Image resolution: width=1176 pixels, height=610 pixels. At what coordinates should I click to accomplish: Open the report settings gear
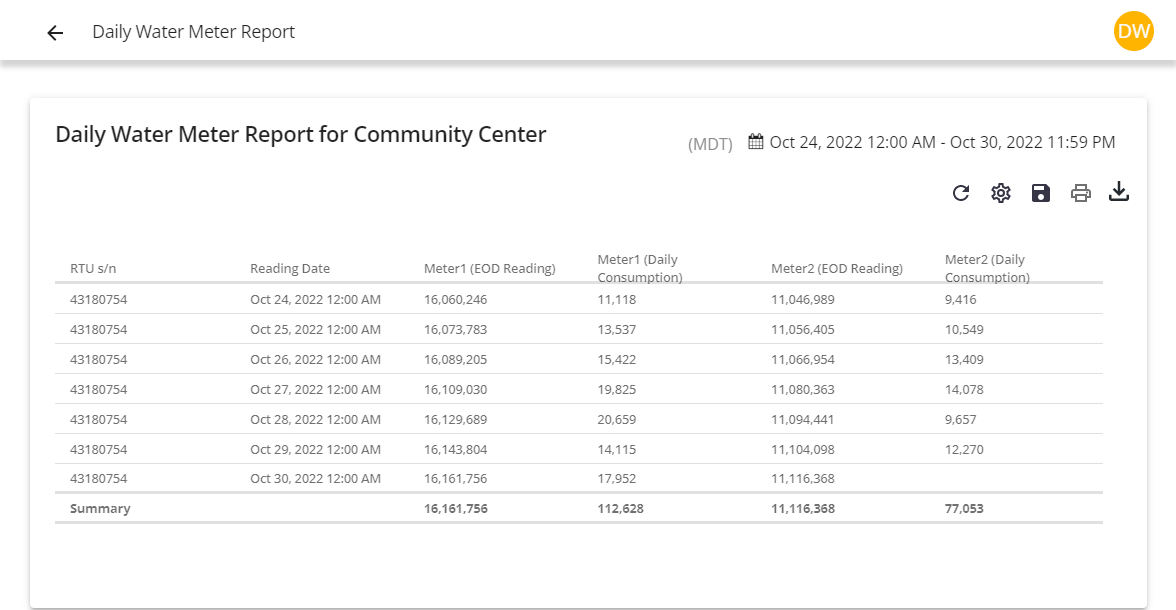[x=1000, y=192]
